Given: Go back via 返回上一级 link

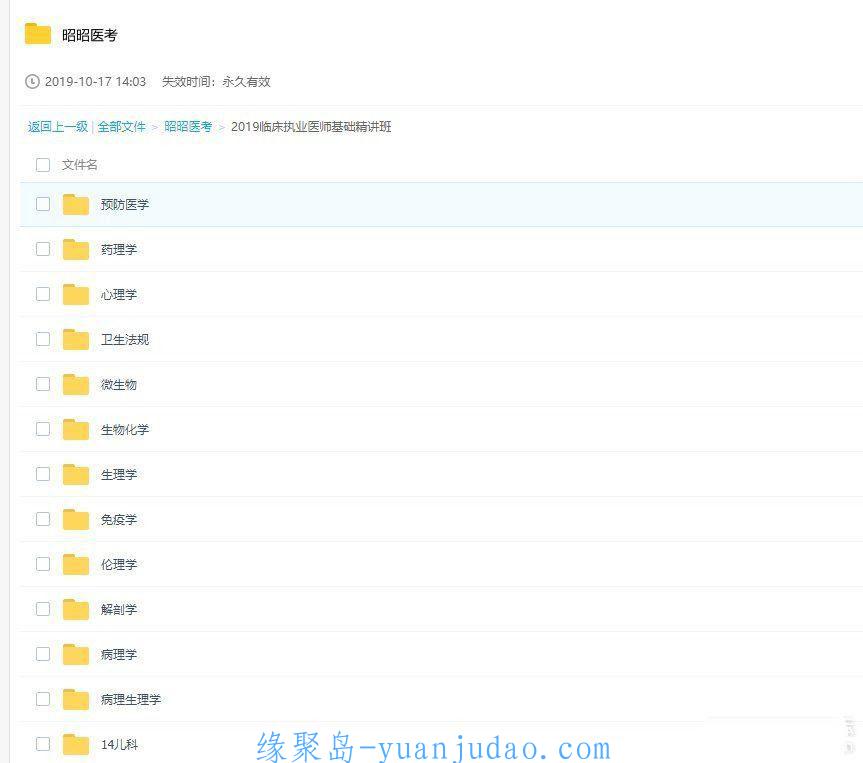Looking at the screenshot, I should coord(58,127).
